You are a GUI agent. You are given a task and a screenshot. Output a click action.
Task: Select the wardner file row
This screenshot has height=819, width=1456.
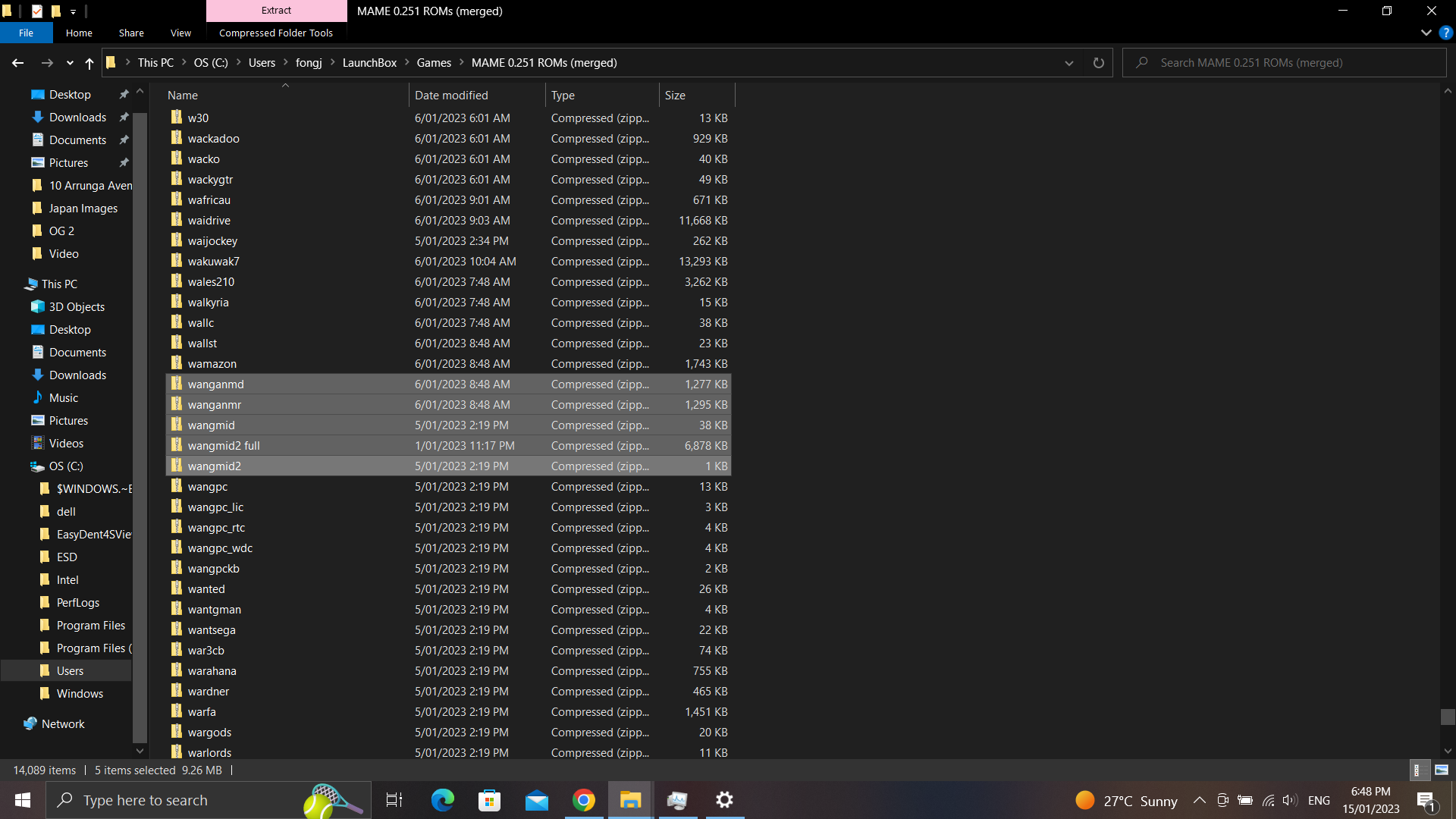coord(448,692)
